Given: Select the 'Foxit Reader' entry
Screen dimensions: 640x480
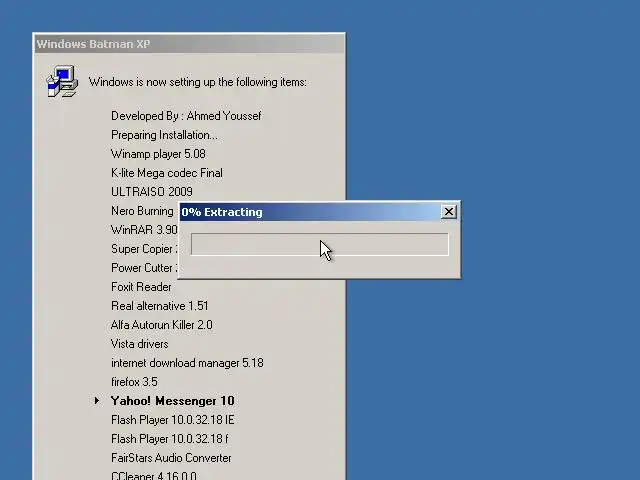Looking at the screenshot, I should click(x=141, y=287).
